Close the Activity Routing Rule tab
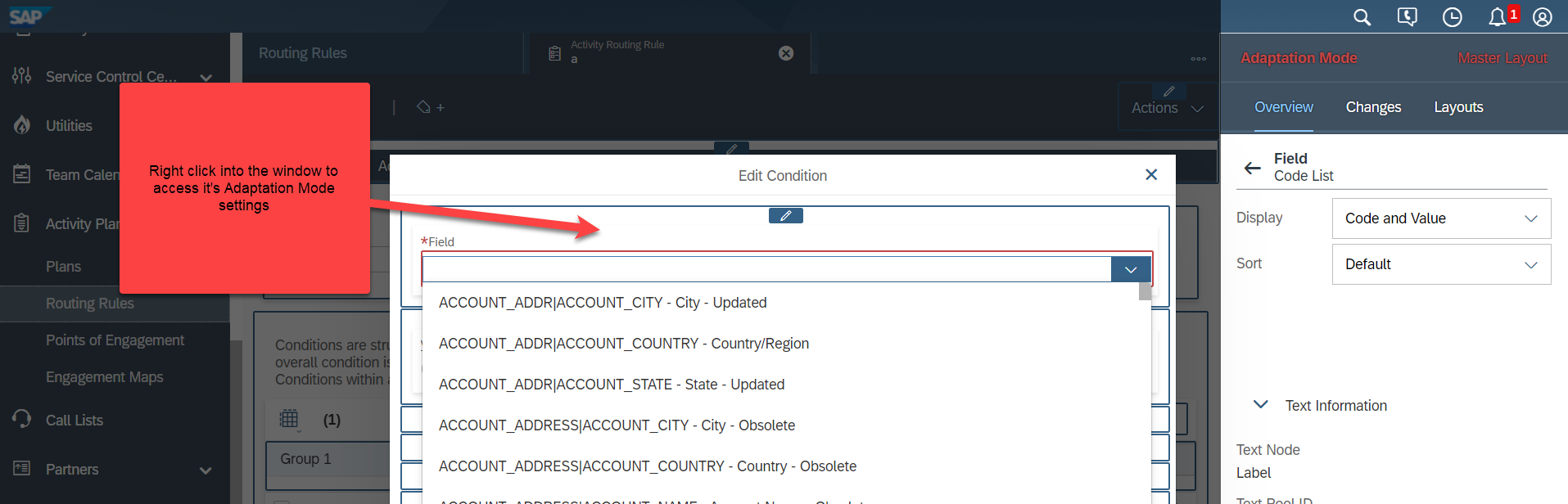The image size is (1568, 504). 786,53
